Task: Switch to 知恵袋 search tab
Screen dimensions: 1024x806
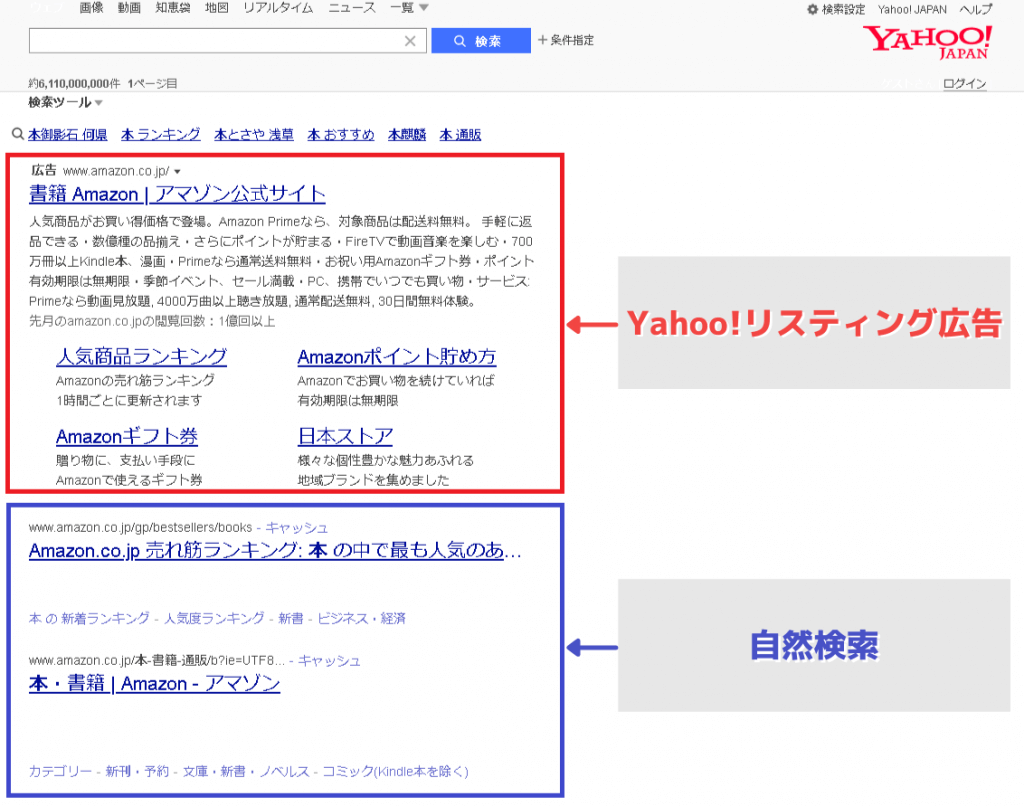Action: 173,8
